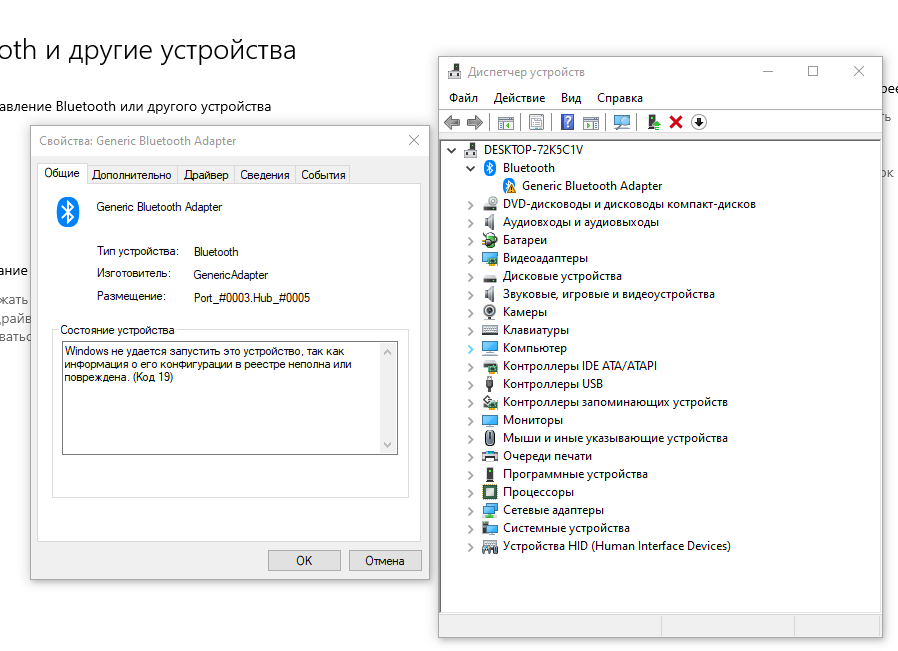Open the Справка menu
The width and height of the screenshot is (898, 651).
tap(620, 98)
